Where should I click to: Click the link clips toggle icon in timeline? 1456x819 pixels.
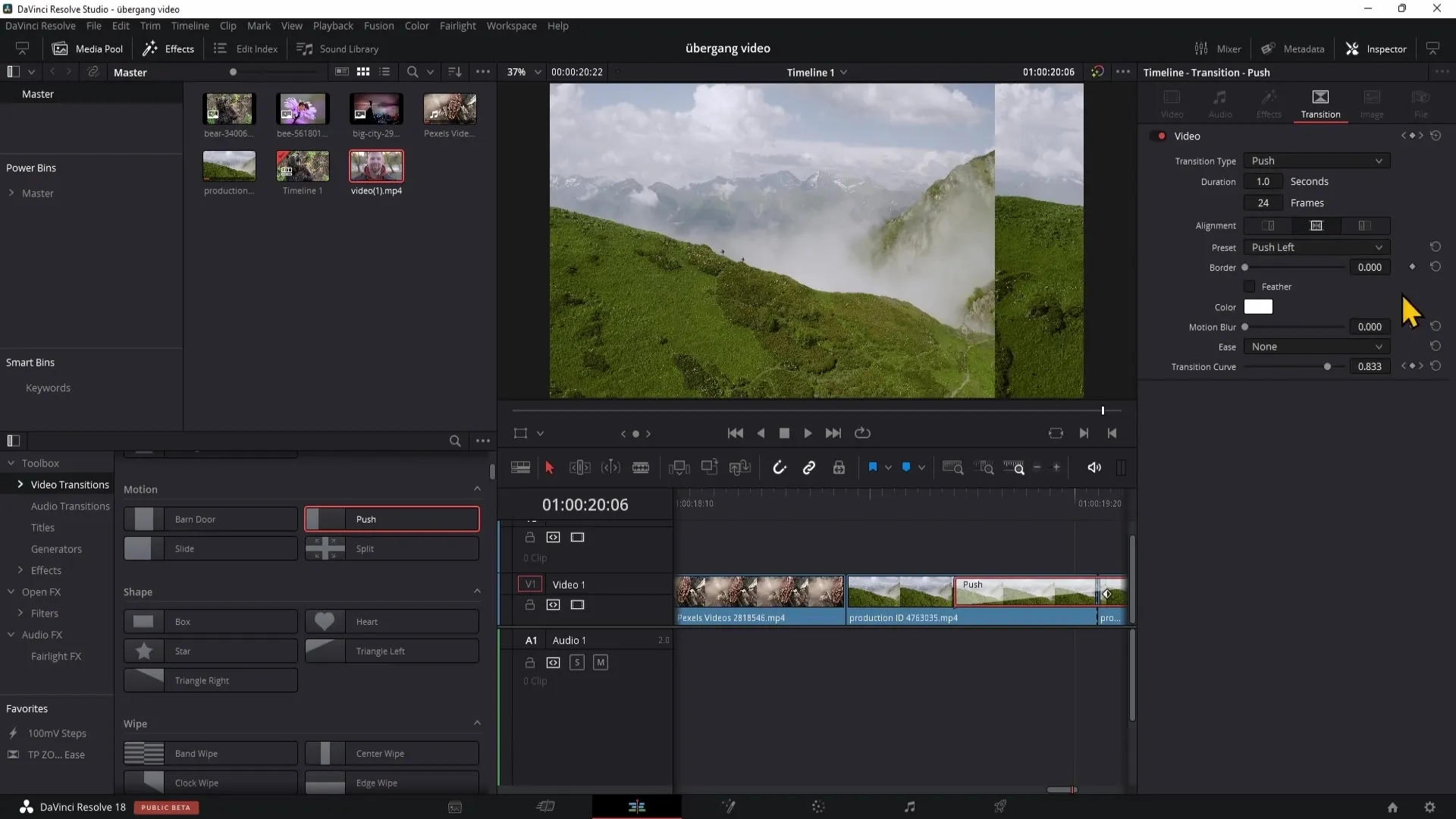tap(810, 467)
